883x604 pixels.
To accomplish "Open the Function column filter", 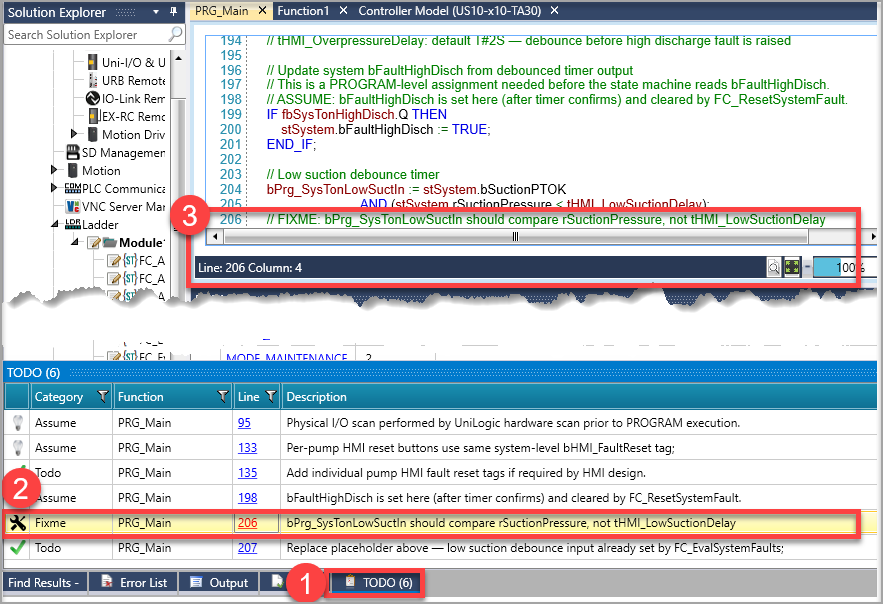I will [223, 397].
